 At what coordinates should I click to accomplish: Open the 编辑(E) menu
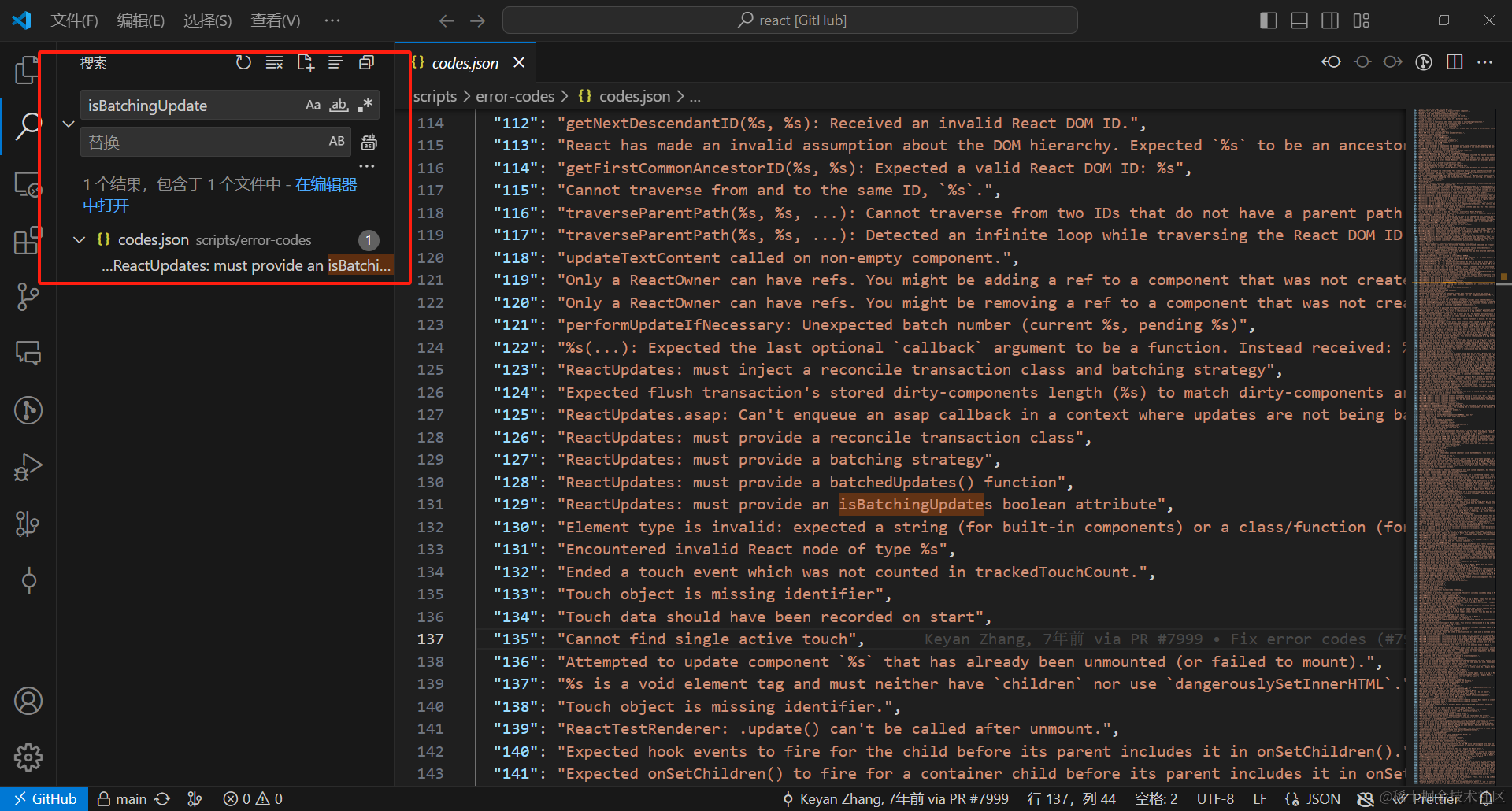click(x=140, y=20)
